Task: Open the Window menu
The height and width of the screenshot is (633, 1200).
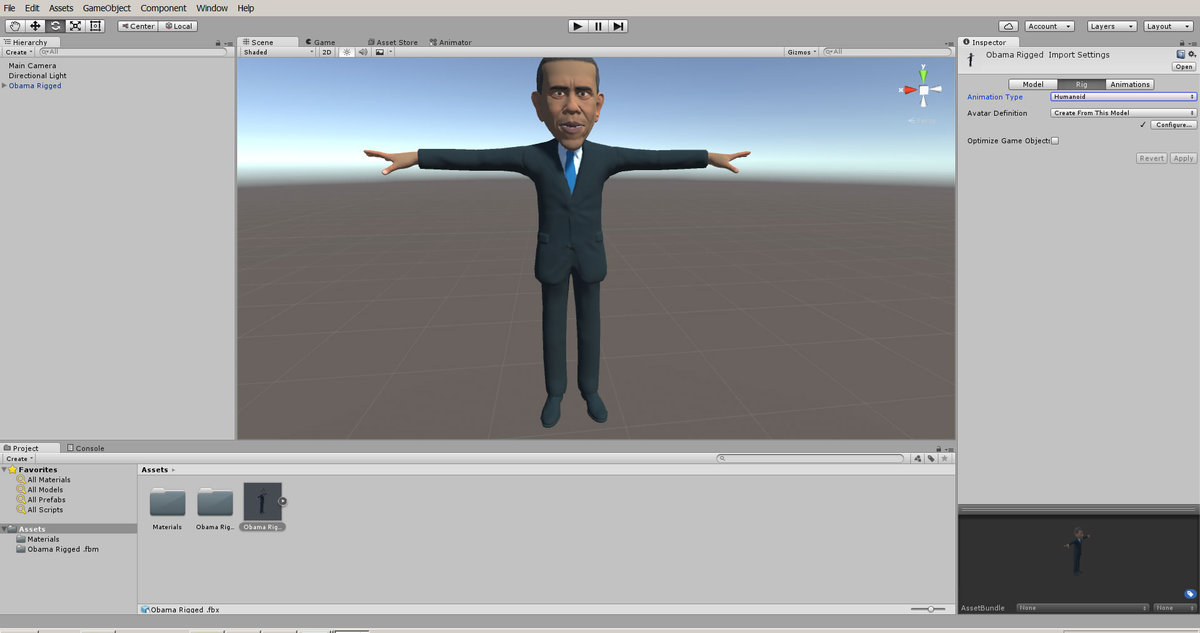Action: click(x=211, y=8)
